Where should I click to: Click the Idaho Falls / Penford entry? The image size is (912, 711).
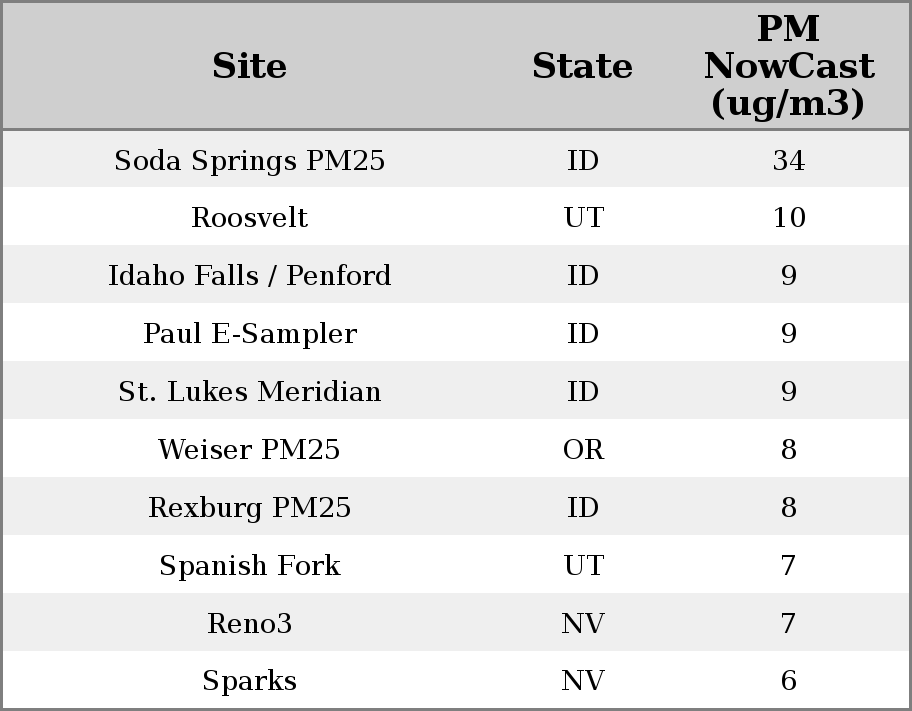(249, 276)
